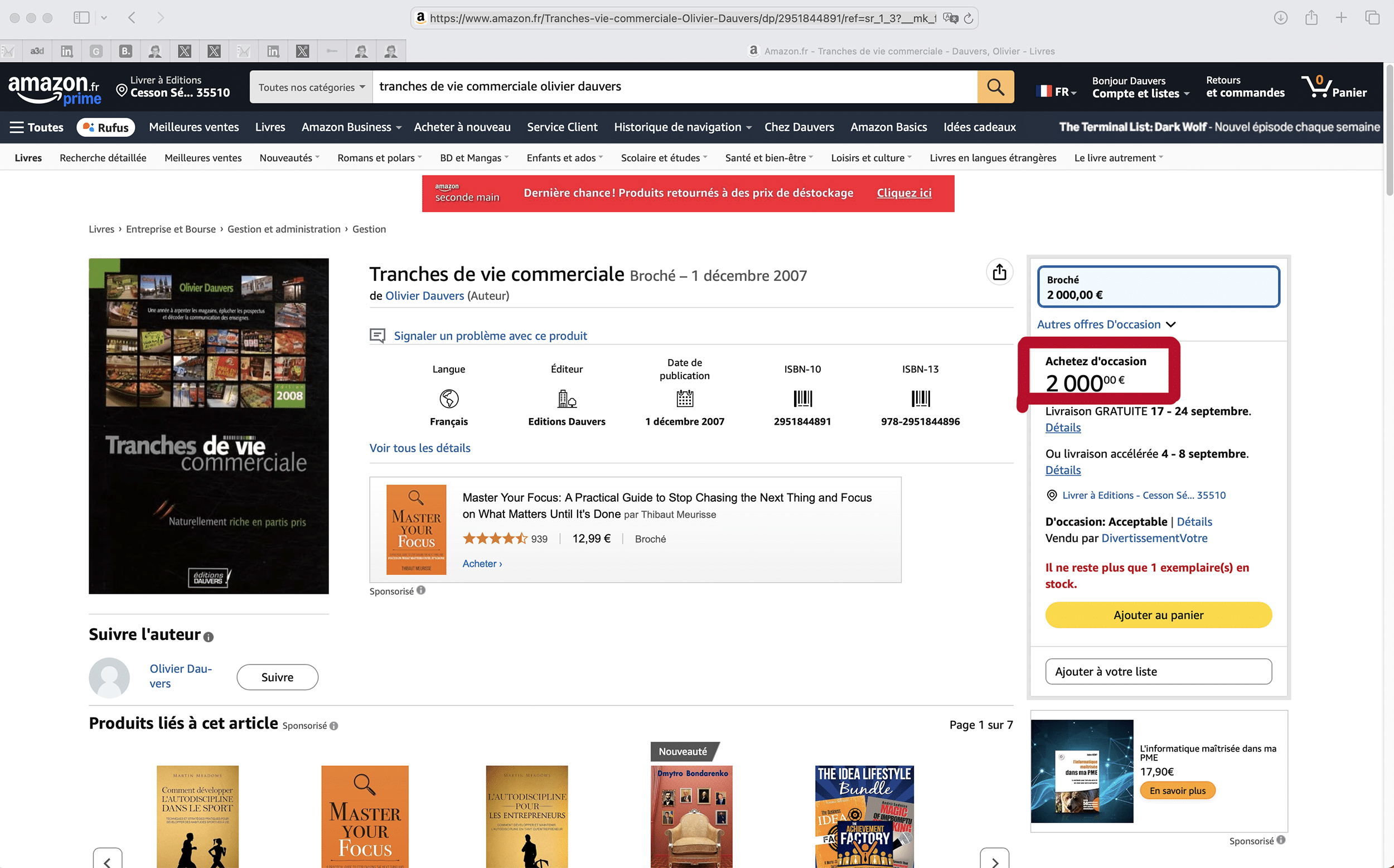Open Amazon Basics in the nav bar

[x=888, y=128]
